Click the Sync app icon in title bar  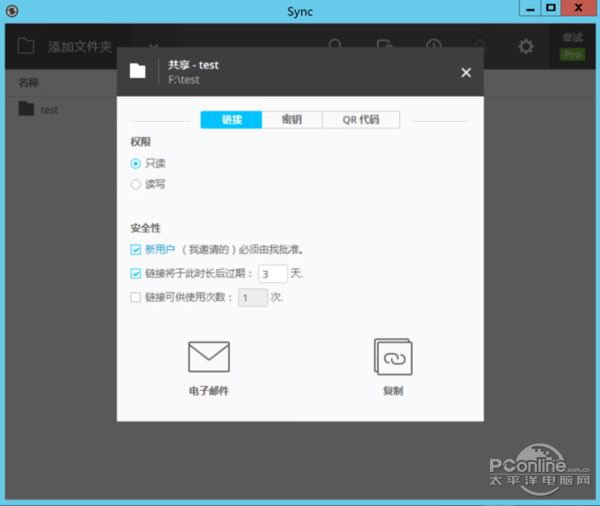(x=12, y=11)
